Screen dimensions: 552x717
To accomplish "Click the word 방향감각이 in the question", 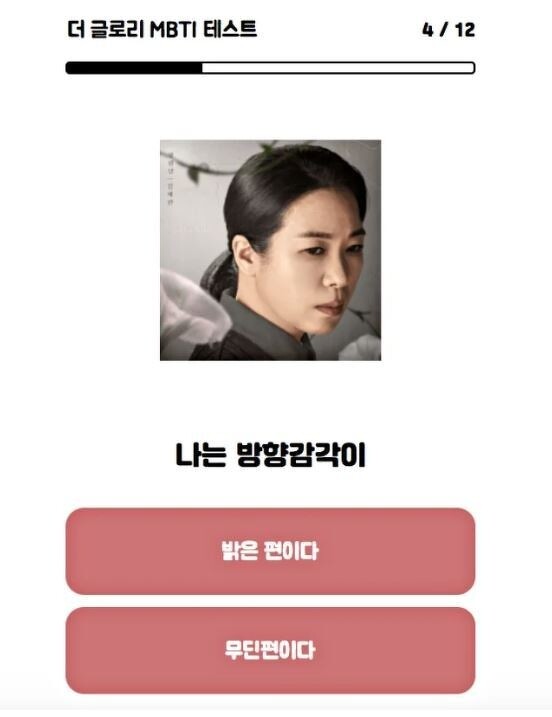I will click(301, 455).
